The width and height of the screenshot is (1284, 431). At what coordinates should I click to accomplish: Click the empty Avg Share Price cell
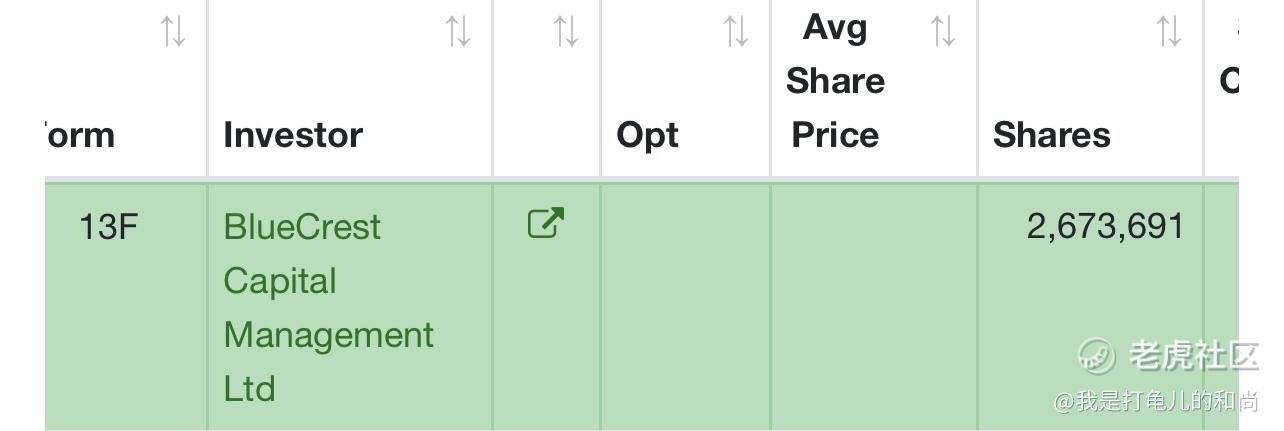[x=873, y=306]
